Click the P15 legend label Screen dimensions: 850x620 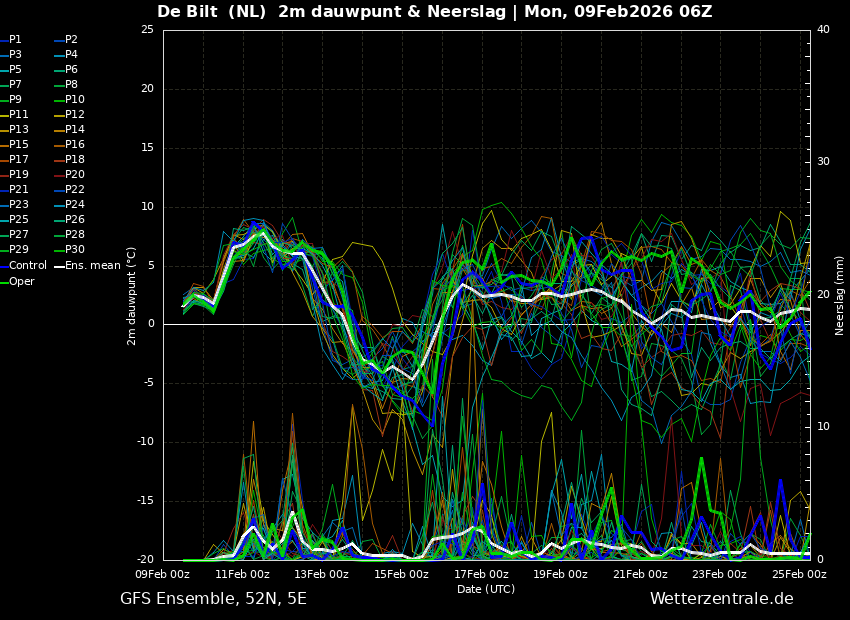[x=18, y=145]
